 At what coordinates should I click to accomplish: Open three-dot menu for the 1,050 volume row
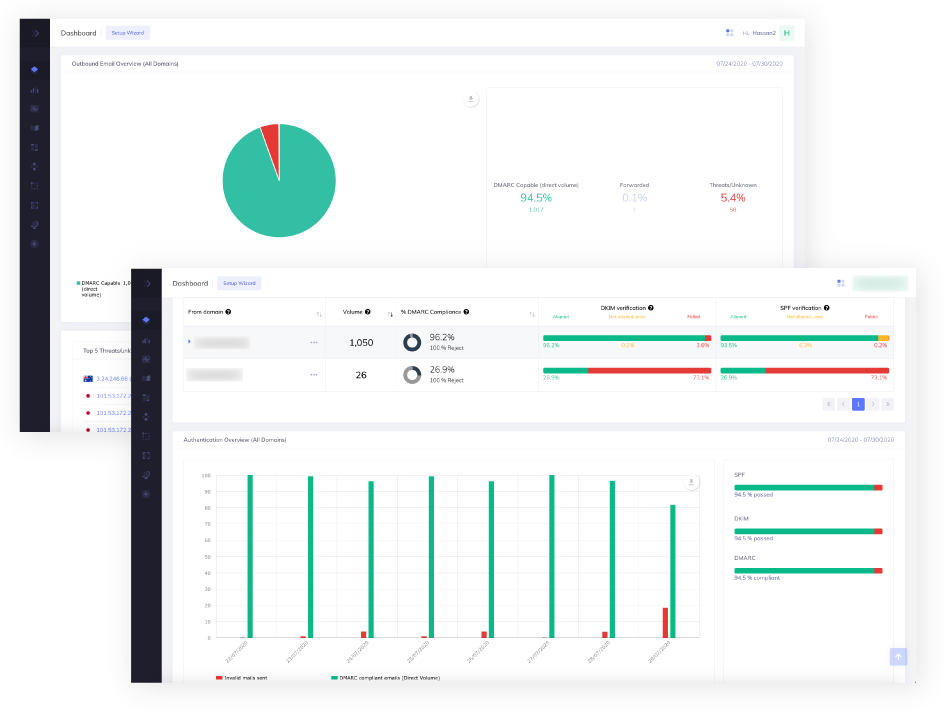pos(314,343)
